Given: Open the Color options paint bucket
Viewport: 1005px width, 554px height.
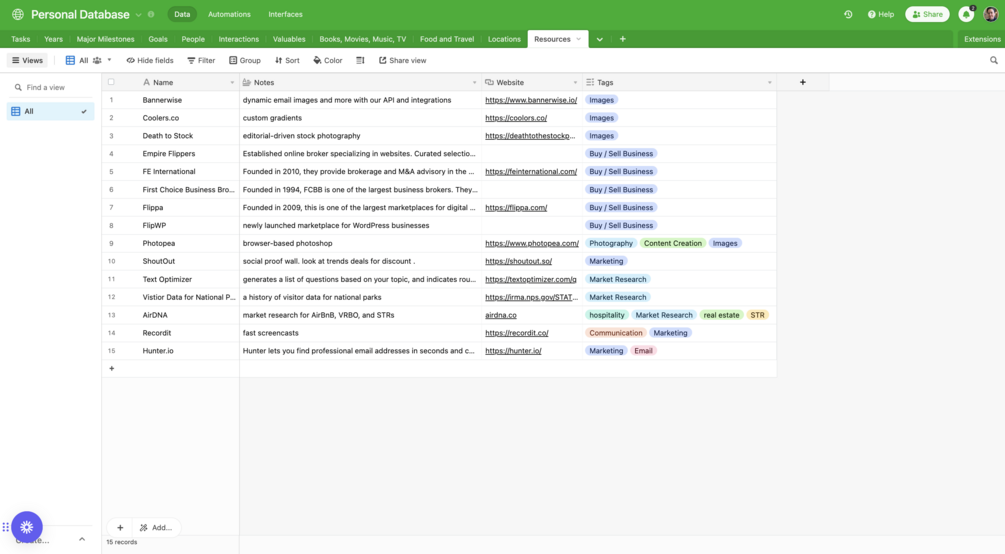Looking at the screenshot, I should pos(328,60).
